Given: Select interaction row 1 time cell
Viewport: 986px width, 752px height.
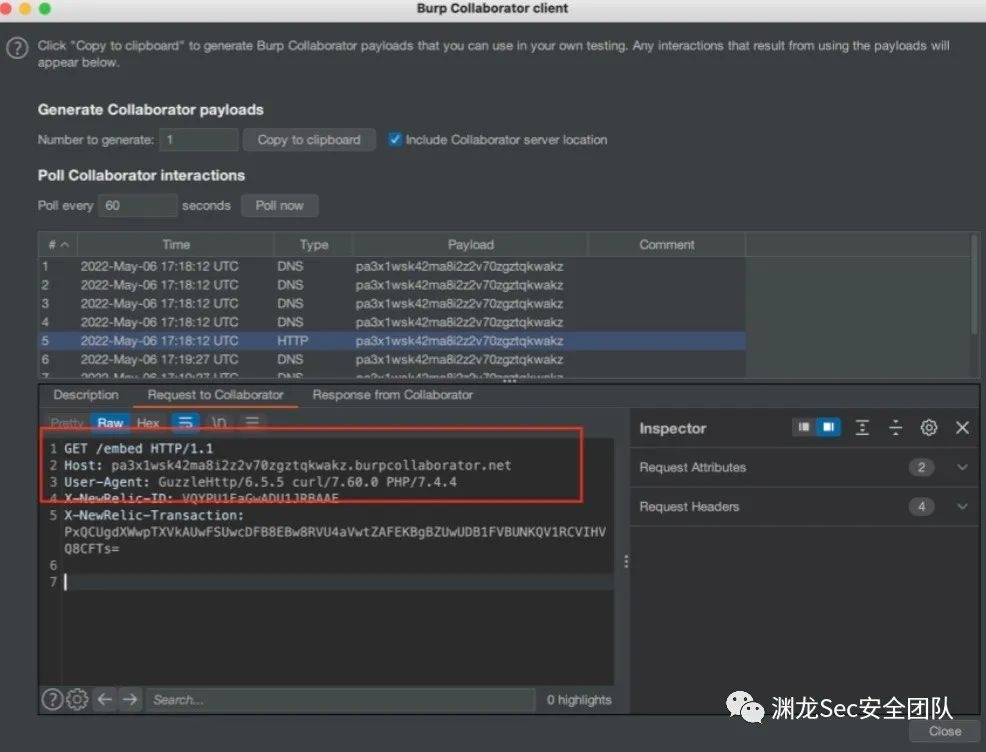Looking at the screenshot, I should (x=159, y=266).
